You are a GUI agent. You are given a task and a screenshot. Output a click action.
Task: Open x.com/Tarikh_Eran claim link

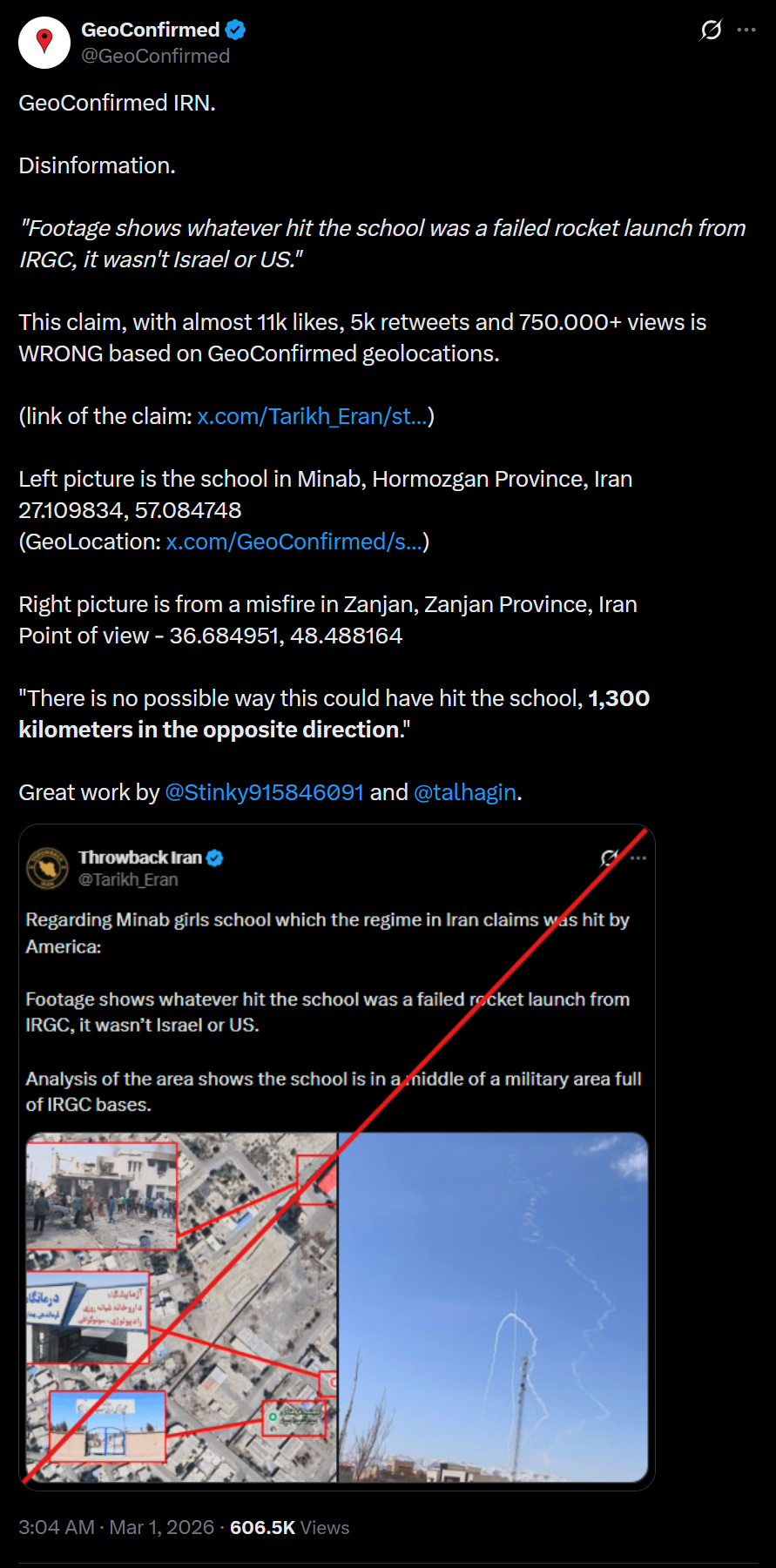pyautogui.click(x=313, y=416)
